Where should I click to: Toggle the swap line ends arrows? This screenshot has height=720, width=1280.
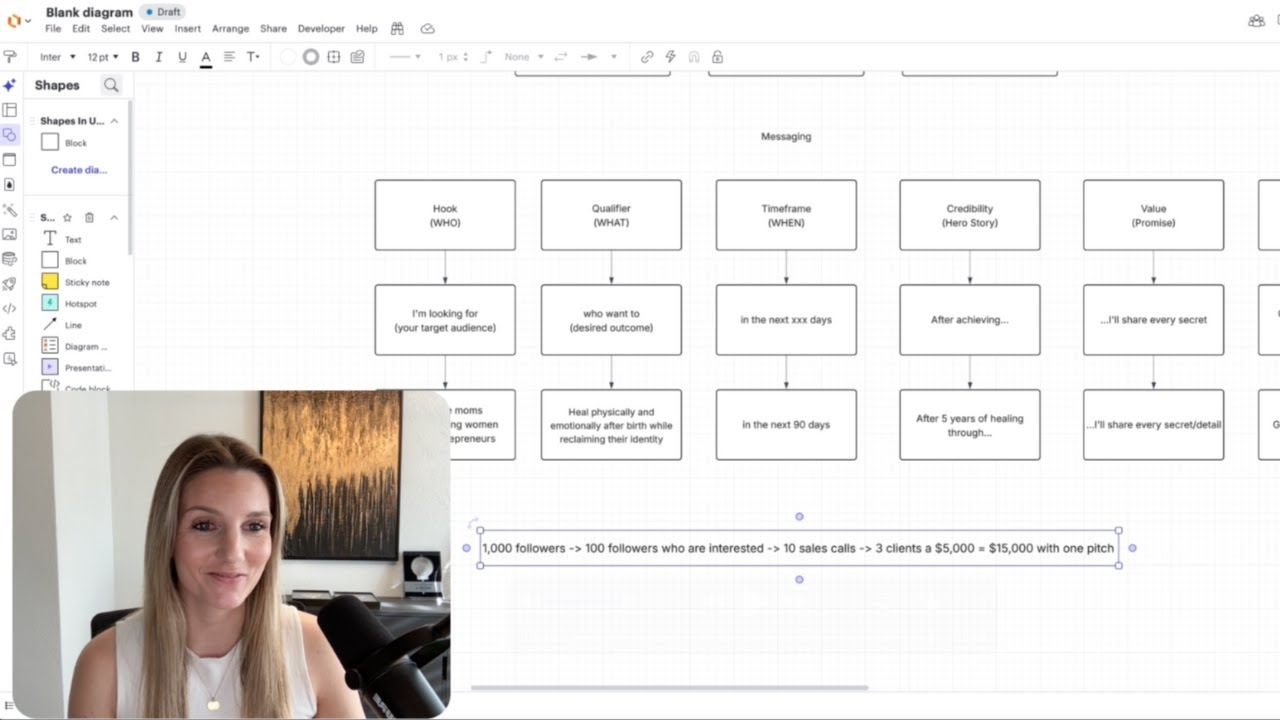[563, 57]
